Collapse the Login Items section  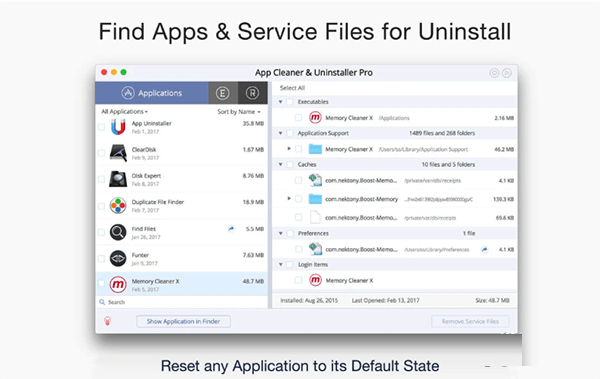[280, 265]
